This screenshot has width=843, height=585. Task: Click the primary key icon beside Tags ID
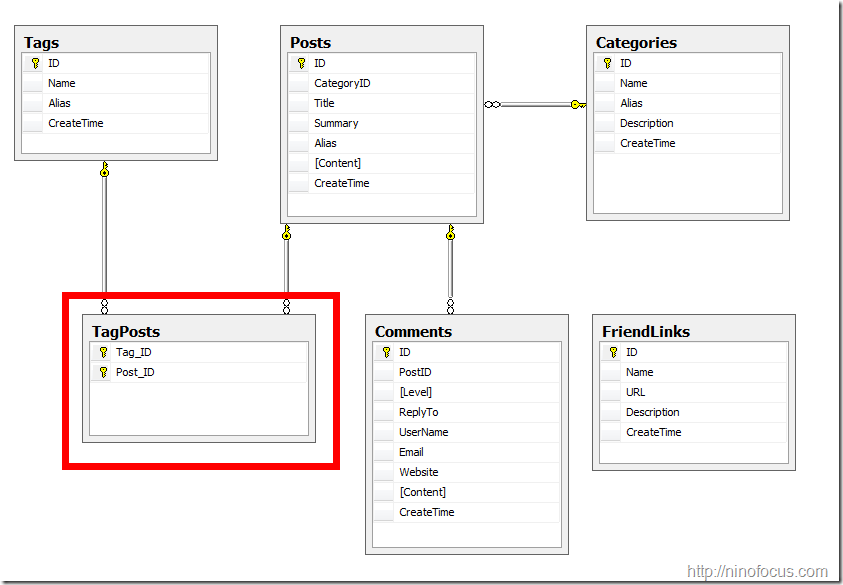coord(35,63)
